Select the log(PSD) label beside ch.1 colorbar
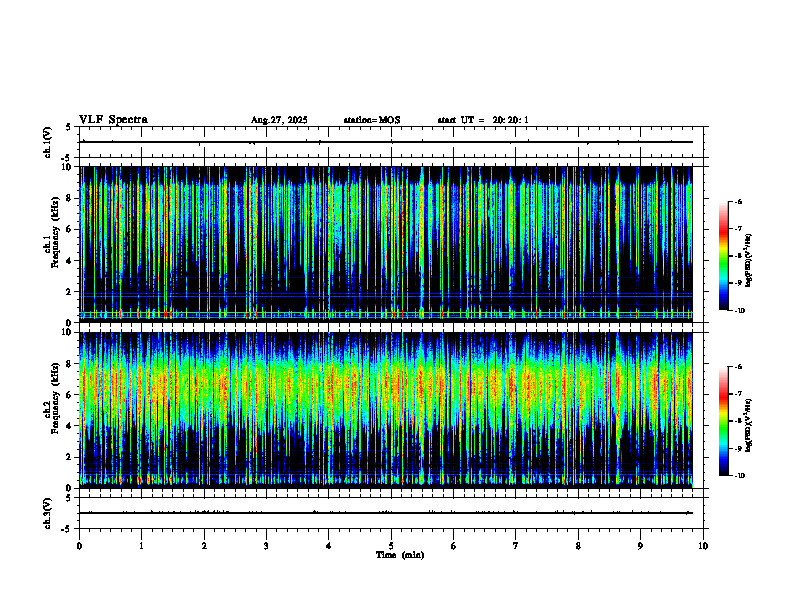The image size is (792, 612). 748,261
